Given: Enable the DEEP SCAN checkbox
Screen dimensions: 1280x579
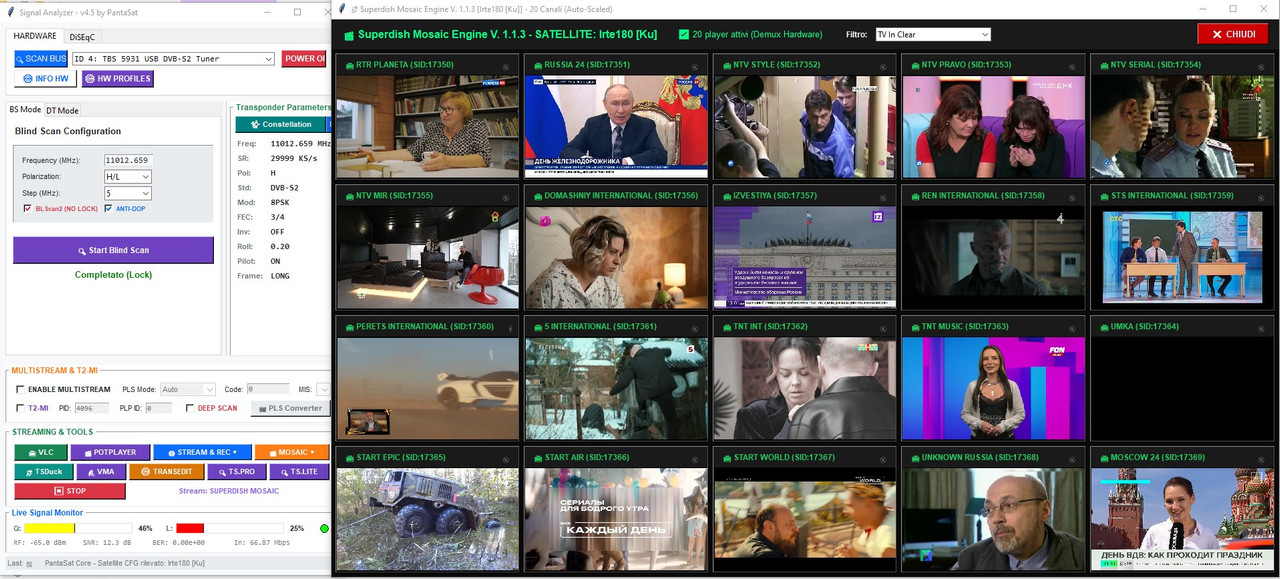Looking at the screenshot, I should (190, 408).
